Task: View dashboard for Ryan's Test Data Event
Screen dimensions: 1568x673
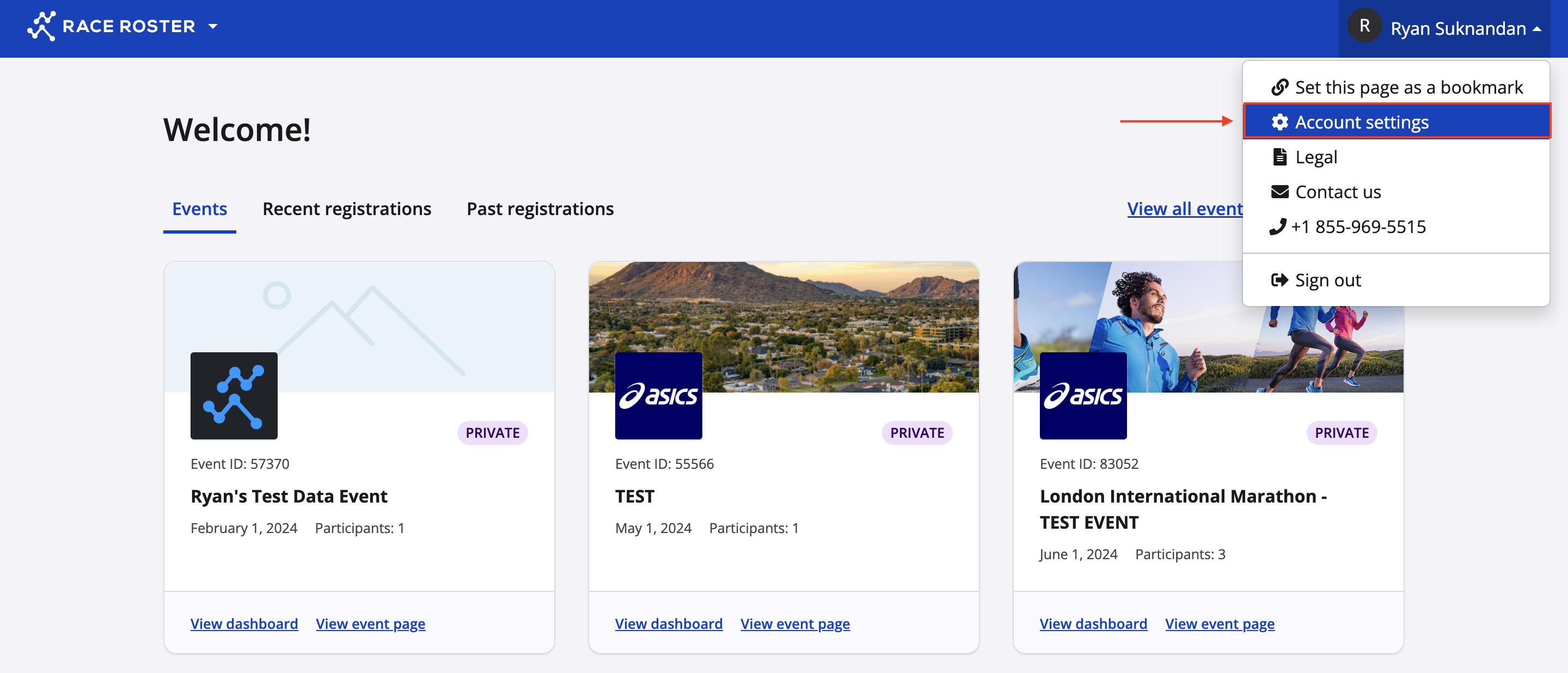Action: pos(244,623)
